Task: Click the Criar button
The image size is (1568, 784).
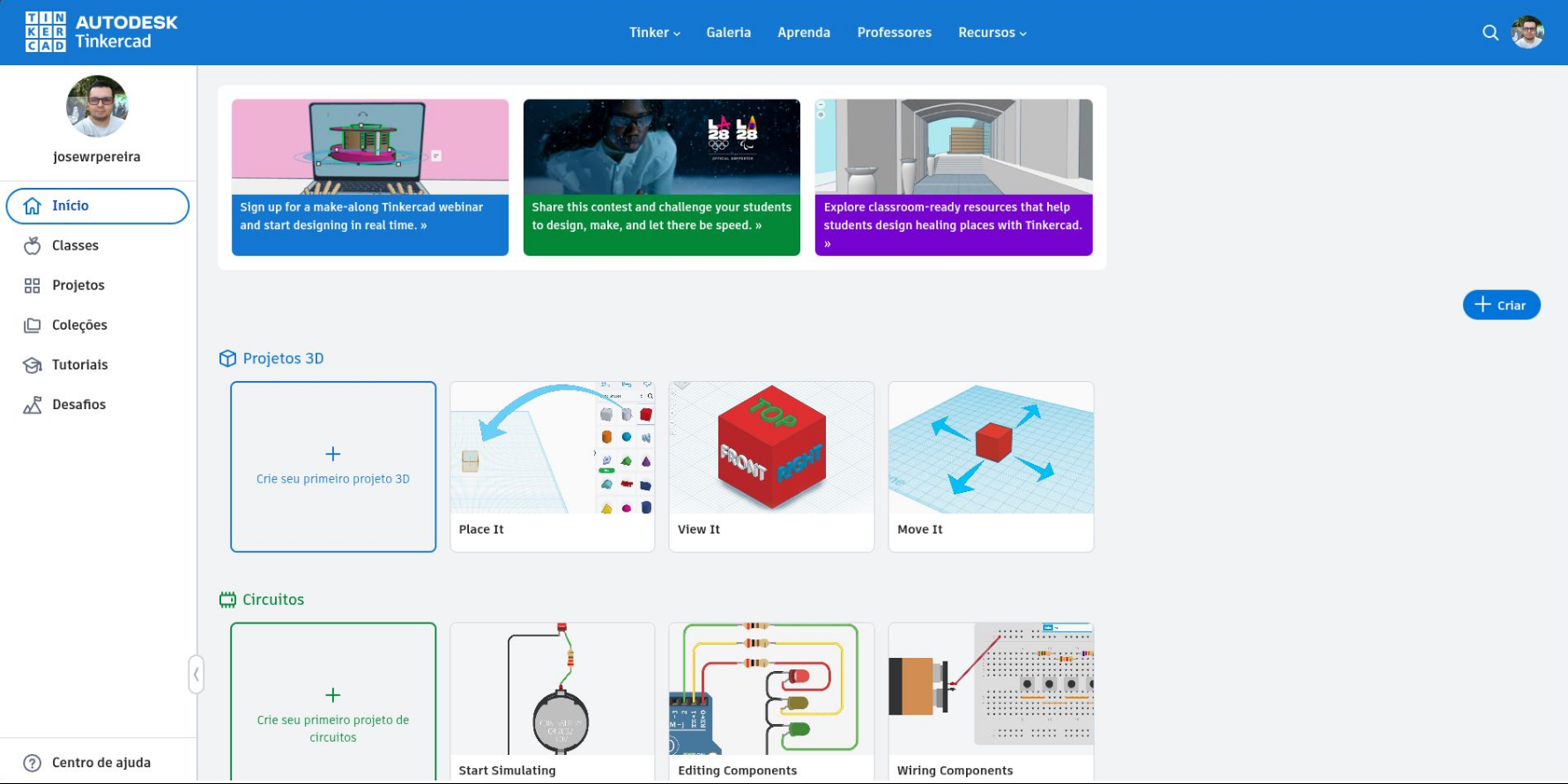Action: pyautogui.click(x=1502, y=305)
